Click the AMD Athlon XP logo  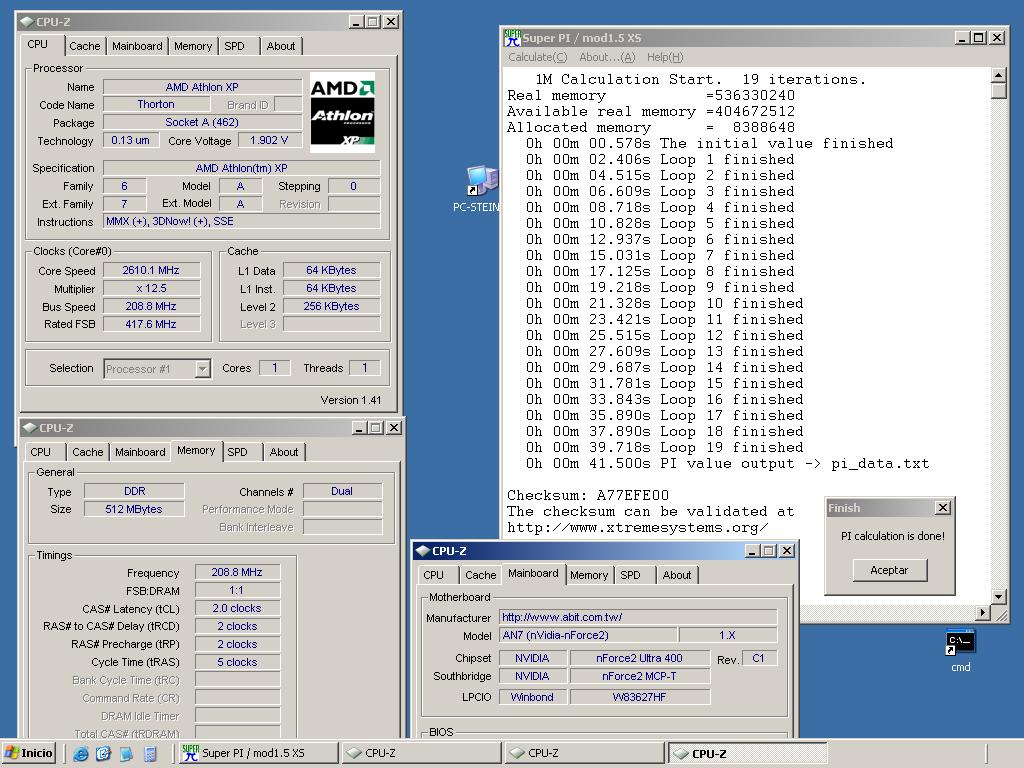(x=342, y=112)
